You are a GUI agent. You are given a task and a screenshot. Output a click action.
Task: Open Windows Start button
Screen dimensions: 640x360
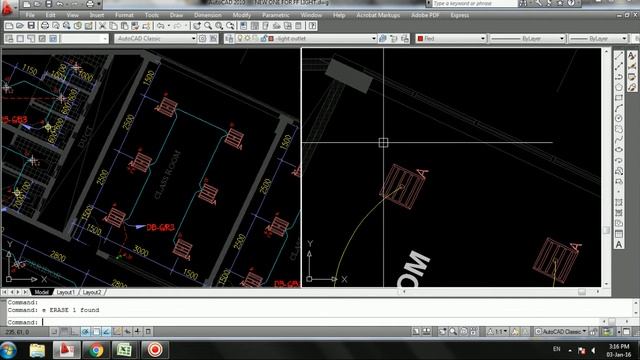[x=8, y=350]
